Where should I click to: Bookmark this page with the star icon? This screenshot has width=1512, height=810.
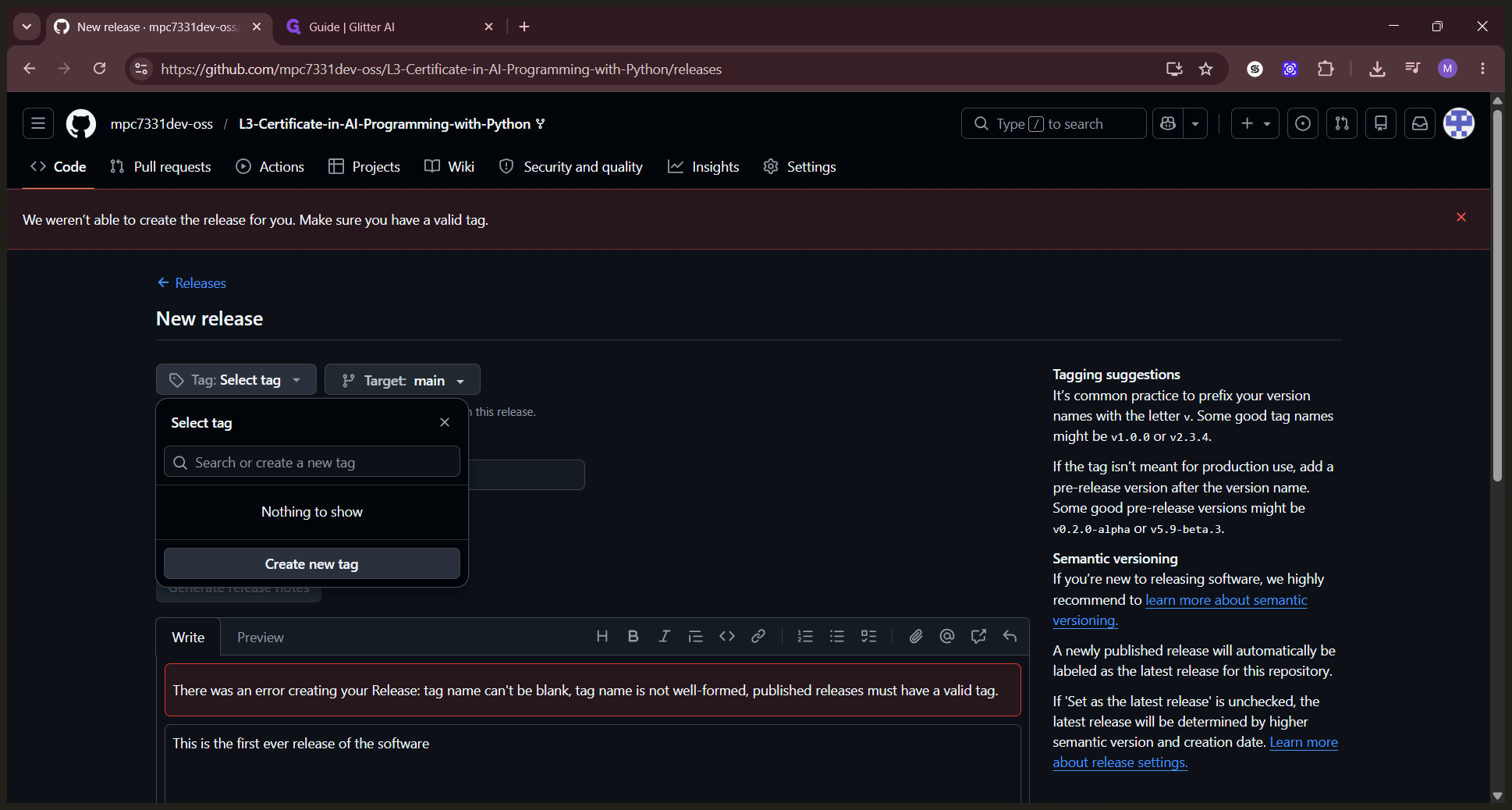point(1206,69)
